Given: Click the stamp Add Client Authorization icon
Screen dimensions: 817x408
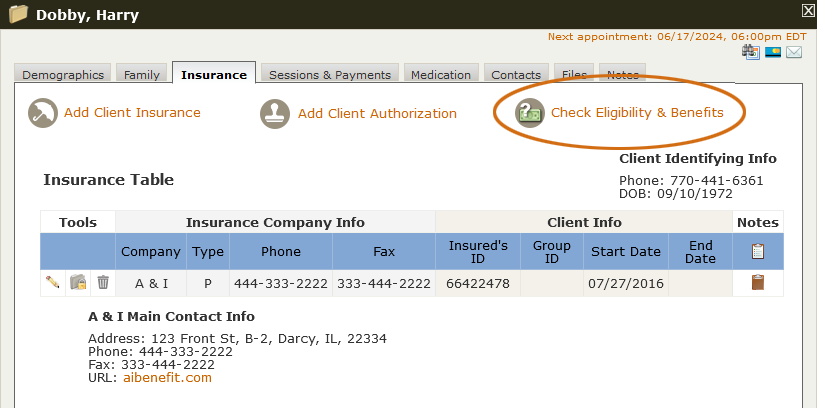Looking at the screenshot, I should (x=275, y=114).
